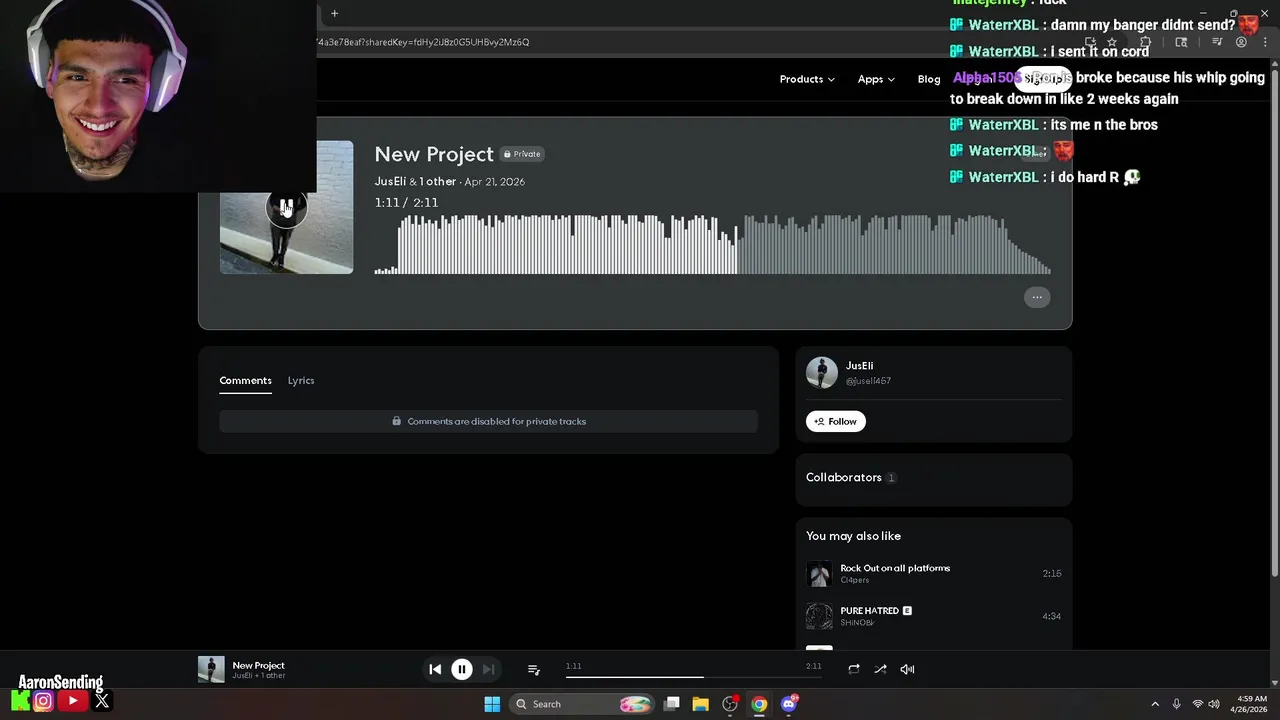This screenshot has height=720, width=1280.
Task: Open Task View from taskbar
Action: (672, 704)
